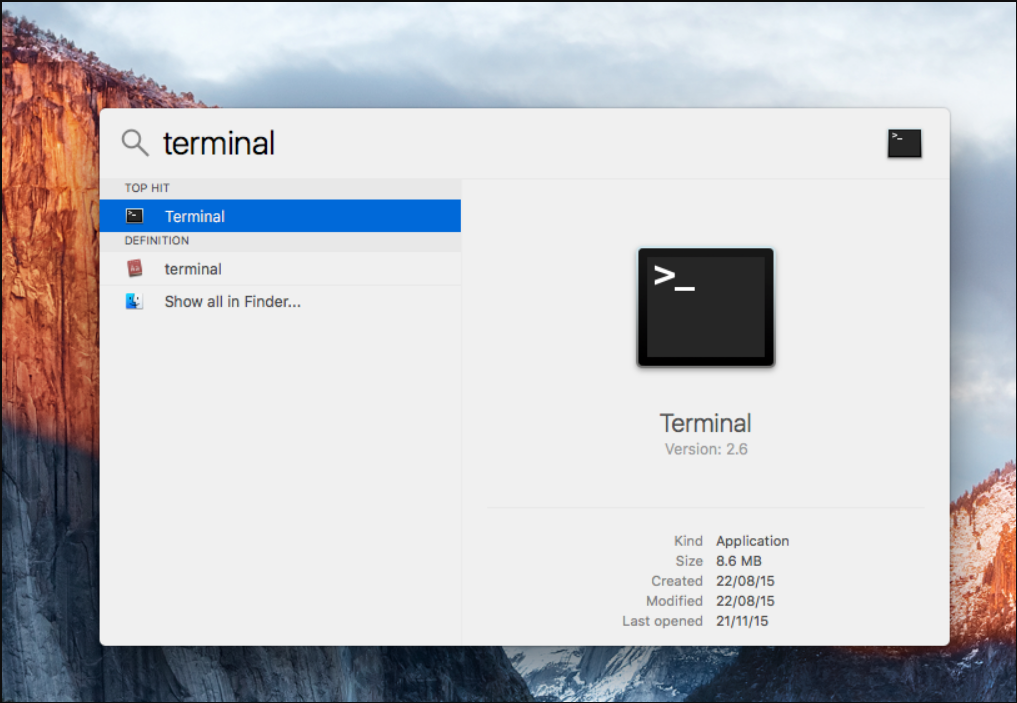Viewport: 1017px width, 703px height.
Task: Click the Kind value "Application"
Action: [x=752, y=541]
